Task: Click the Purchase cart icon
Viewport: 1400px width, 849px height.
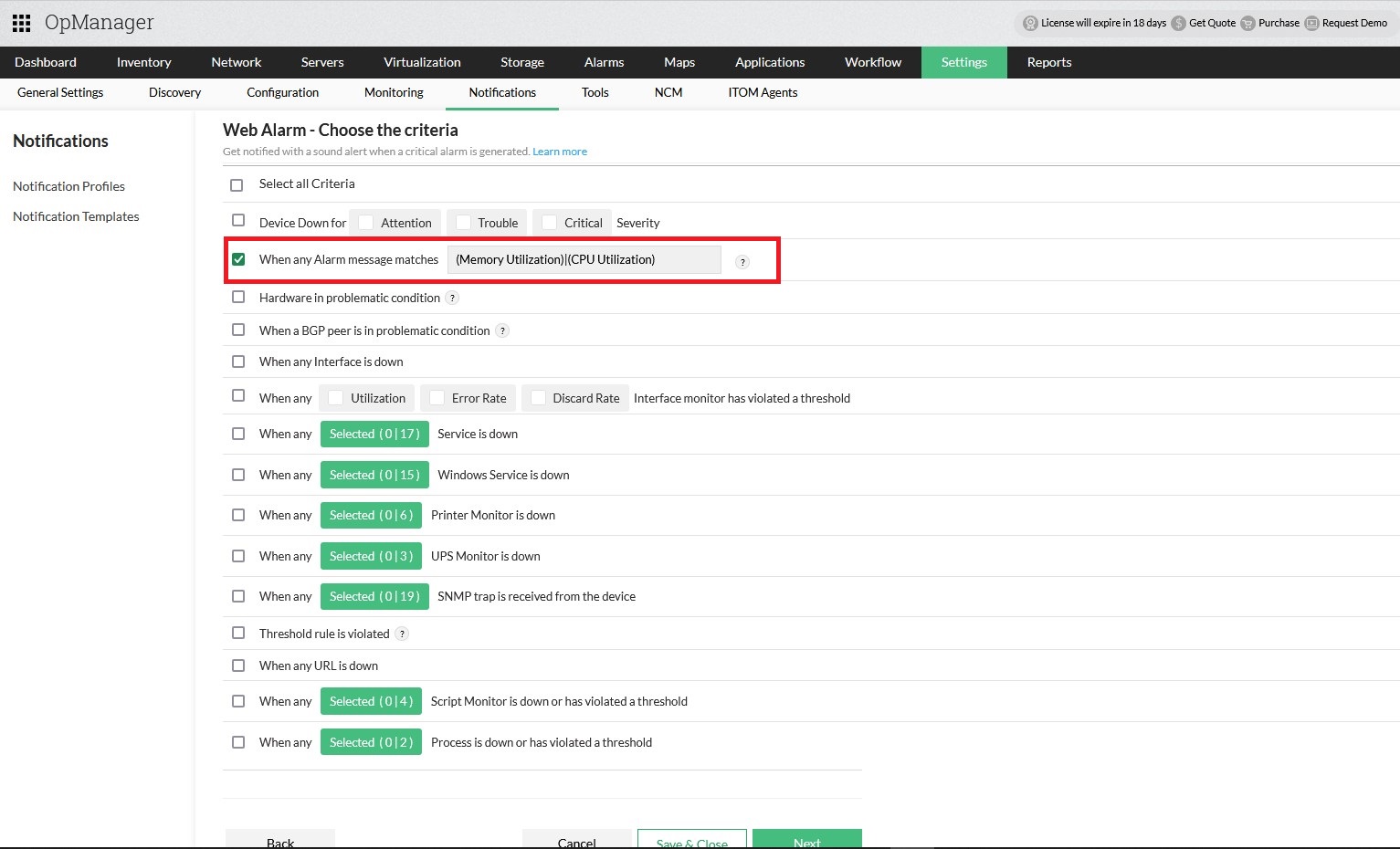Action: (x=1247, y=24)
